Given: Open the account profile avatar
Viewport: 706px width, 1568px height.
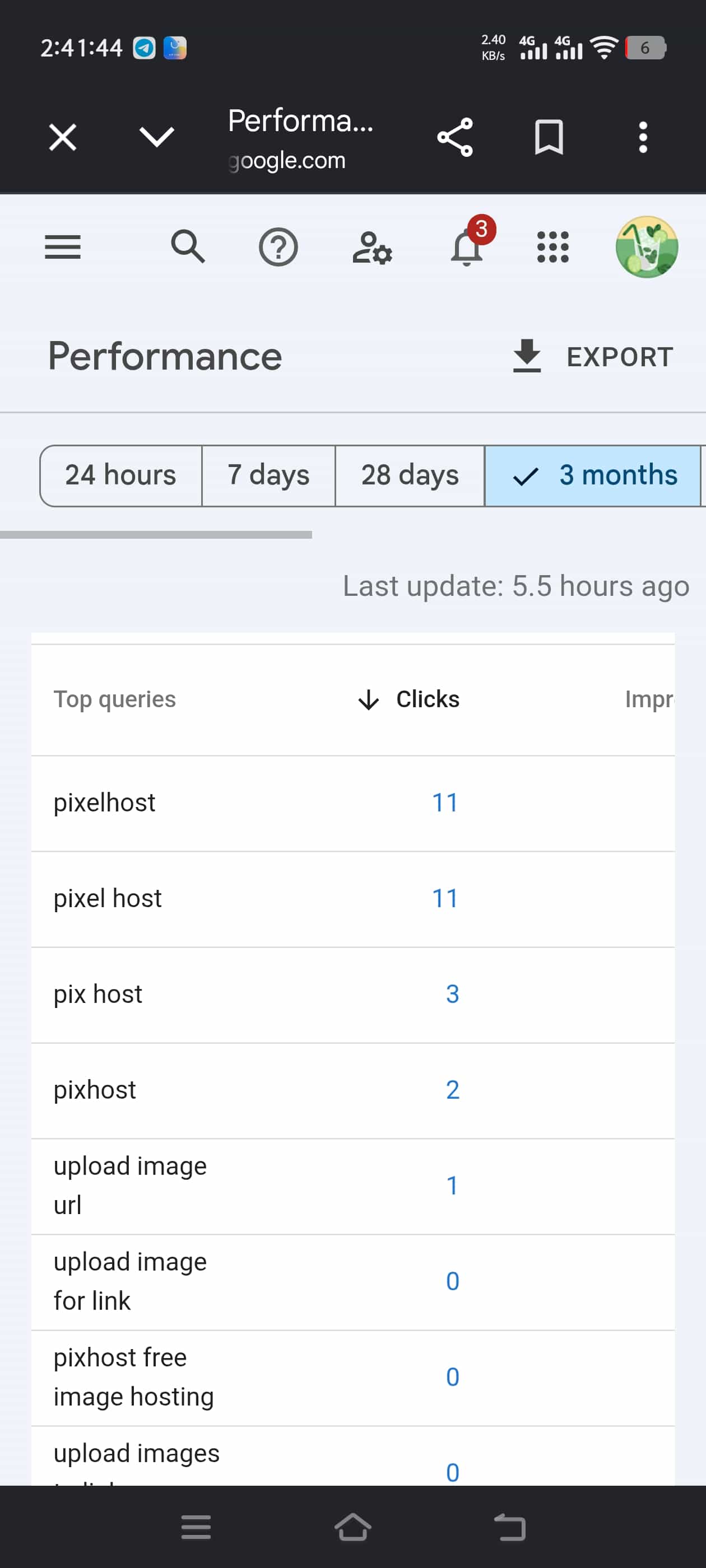Looking at the screenshot, I should pos(646,246).
